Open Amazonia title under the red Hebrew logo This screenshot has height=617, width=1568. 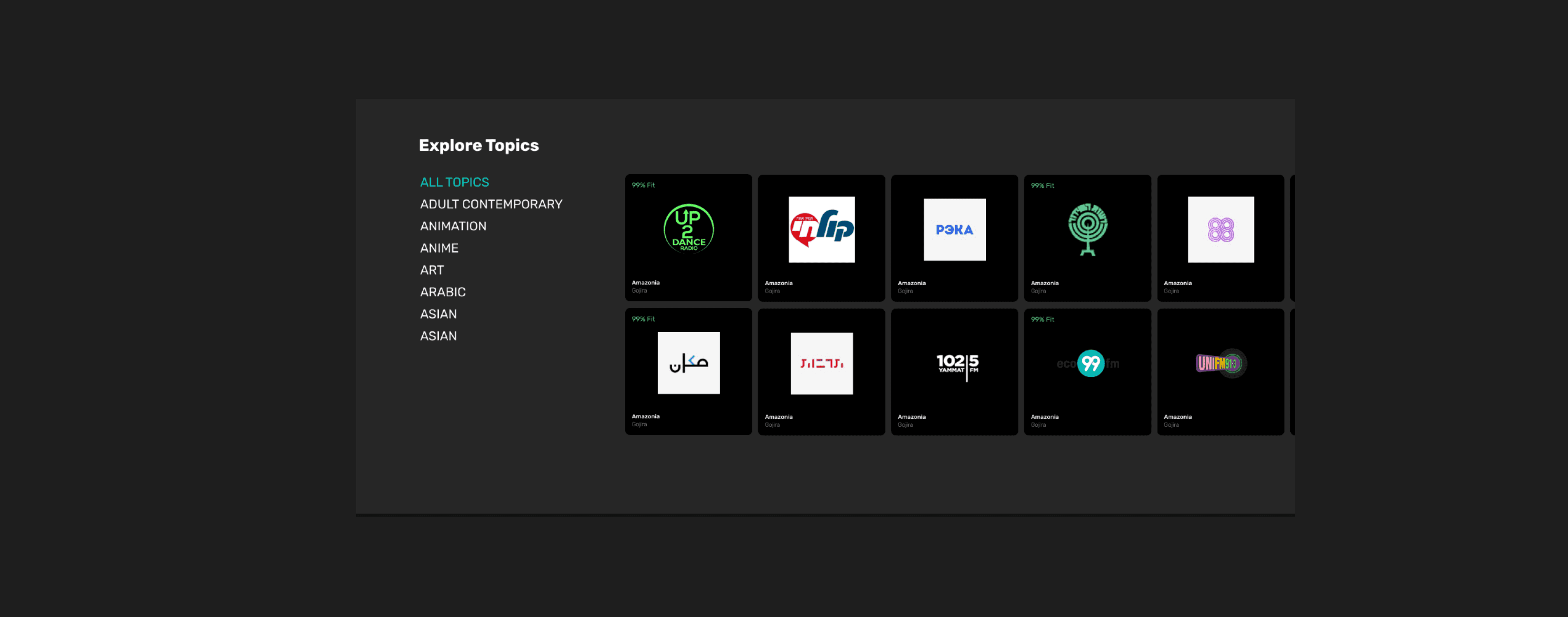[x=779, y=417]
